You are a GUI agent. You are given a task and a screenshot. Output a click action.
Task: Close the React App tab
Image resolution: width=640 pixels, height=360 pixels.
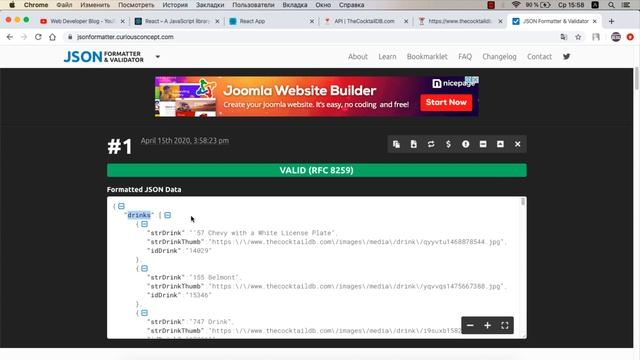(x=312, y=21)
